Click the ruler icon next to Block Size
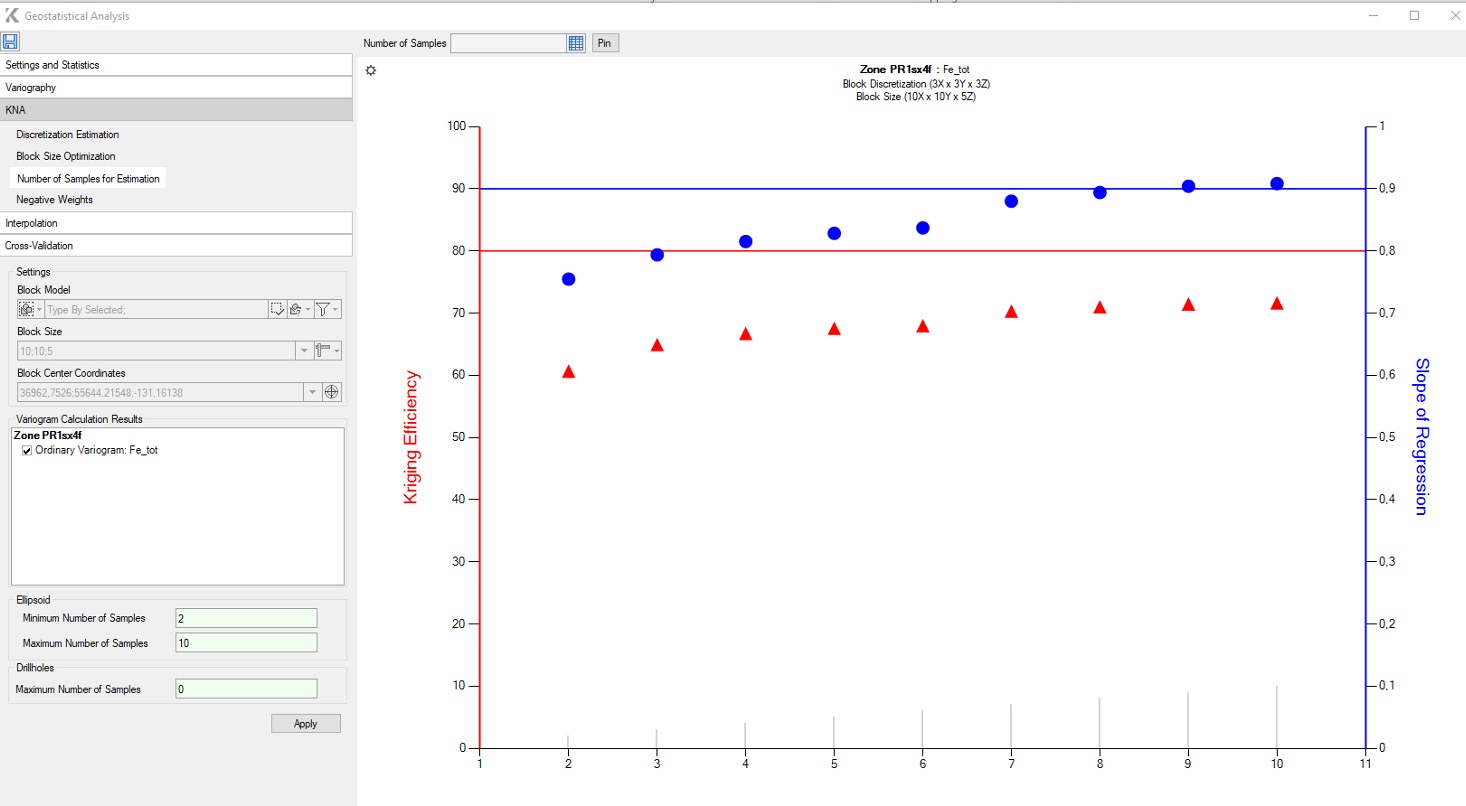Screen dimensions: 1466x806 tap(322, 350)
